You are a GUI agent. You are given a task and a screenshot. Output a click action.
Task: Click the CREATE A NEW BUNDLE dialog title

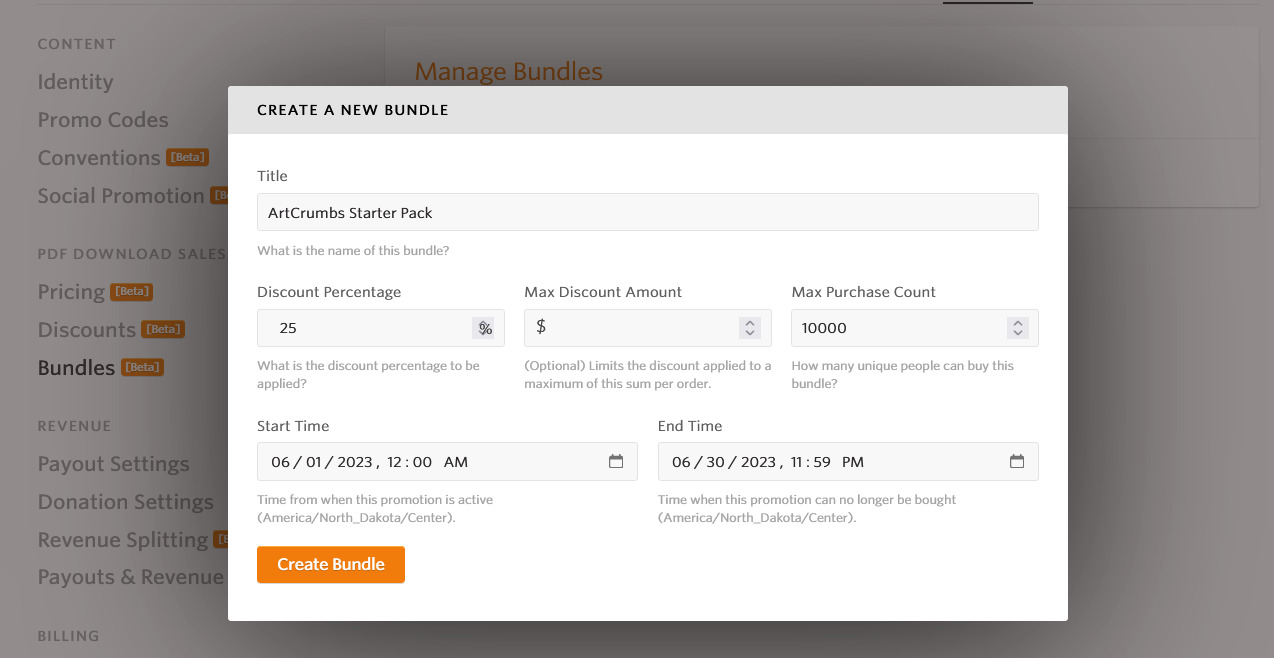click(x=353, y=110)
